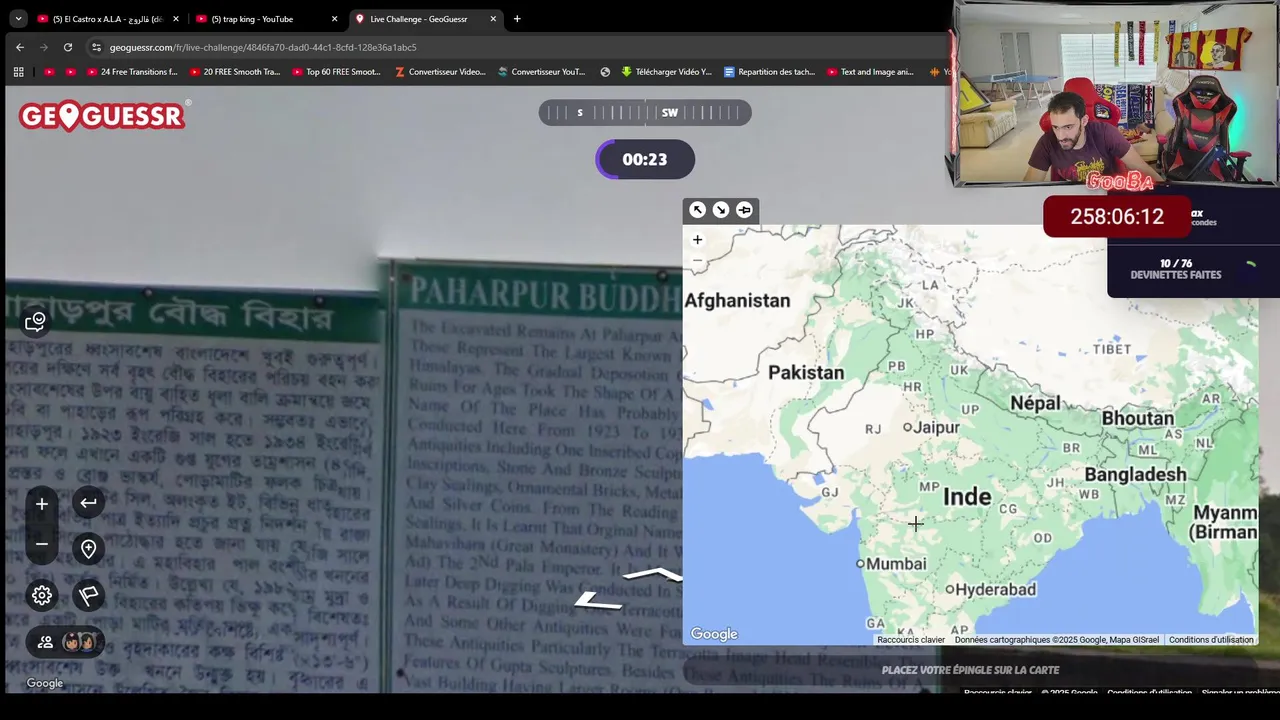Click the flag report icon
1280x720 pixels.
point(88,595)
